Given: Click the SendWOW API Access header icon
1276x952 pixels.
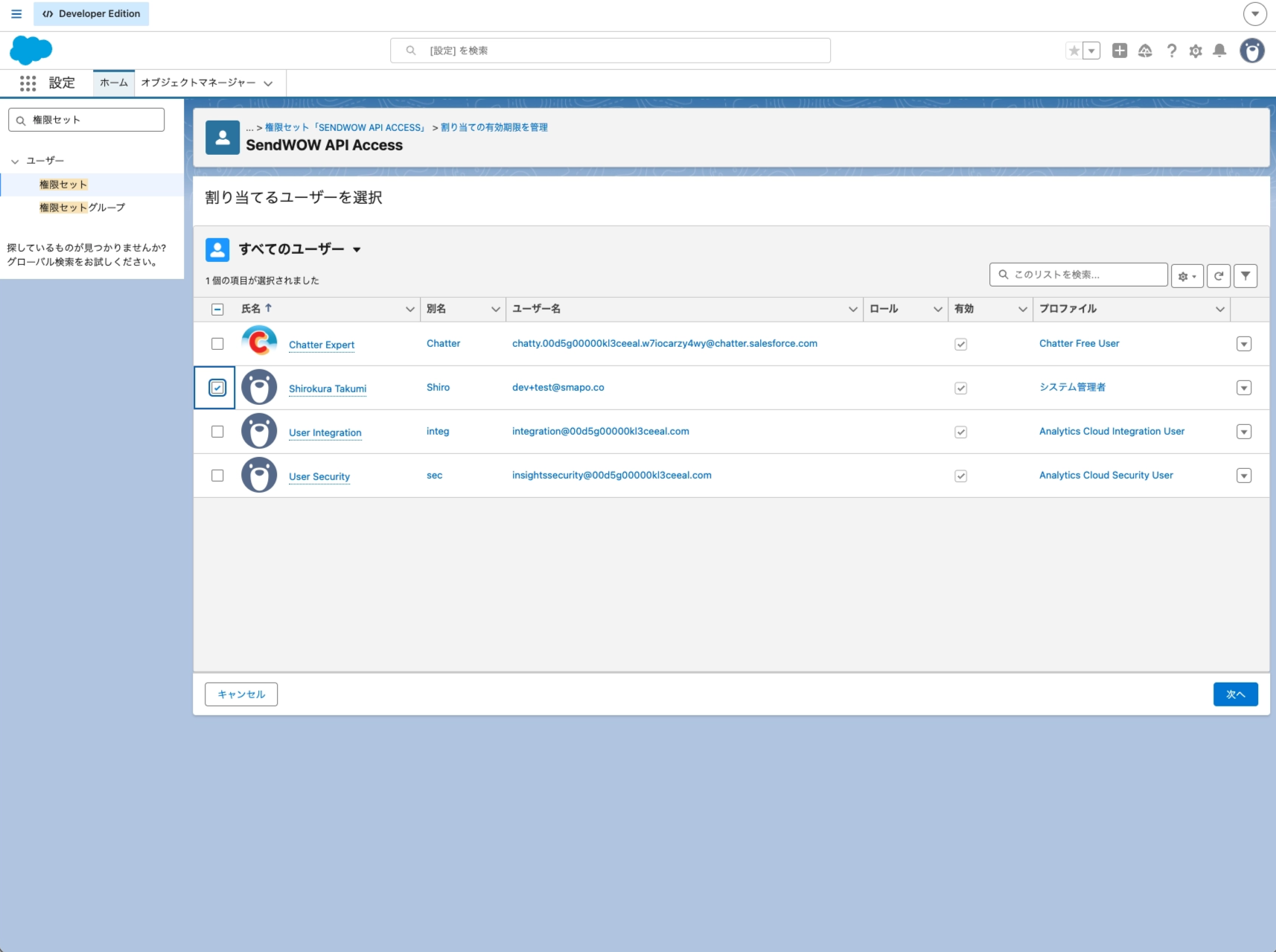Looking at the screenshot, I should [x=223, y=138].
